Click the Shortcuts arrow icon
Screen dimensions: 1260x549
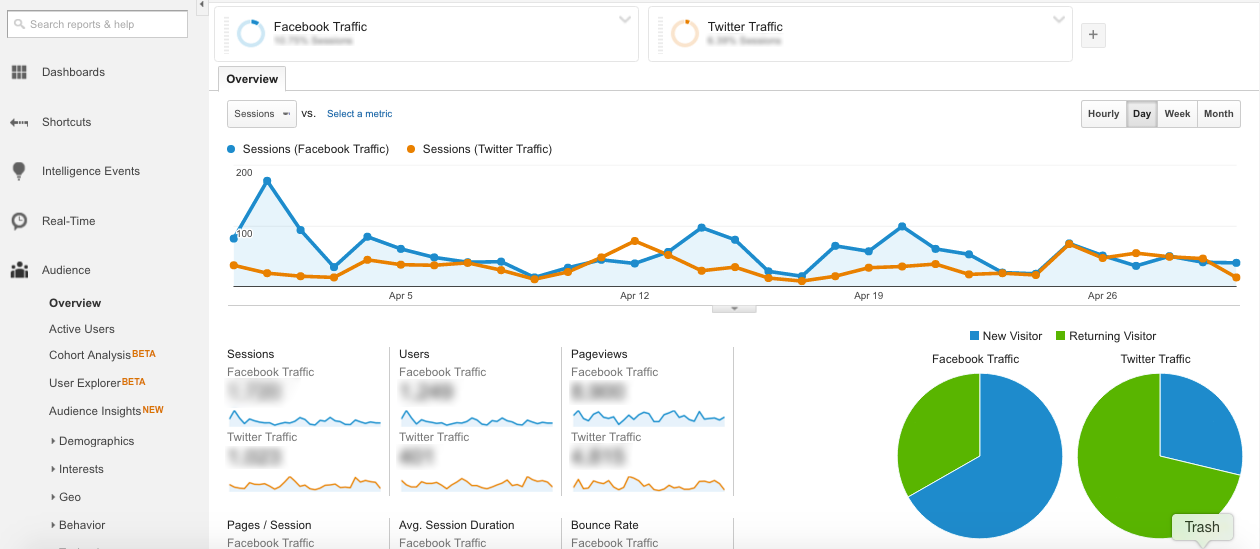coord(18,122)
